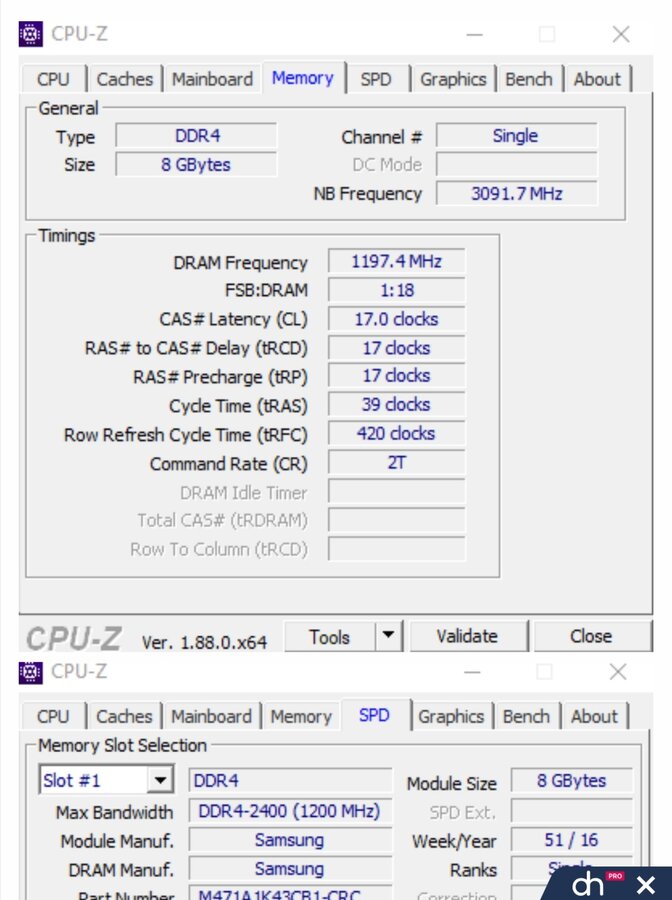Click the tRP 17 clocks value

pyautogui.click(x=397, y=376)
